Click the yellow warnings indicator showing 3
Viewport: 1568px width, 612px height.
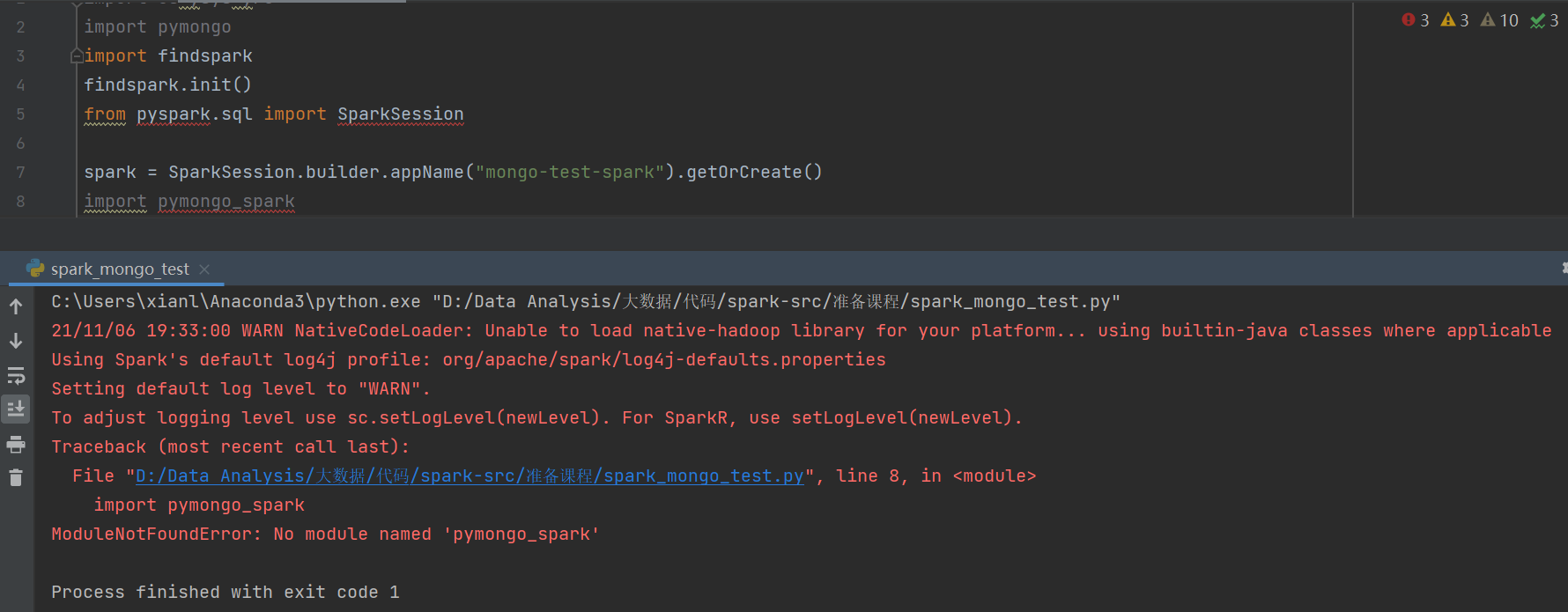point(1454,20)
